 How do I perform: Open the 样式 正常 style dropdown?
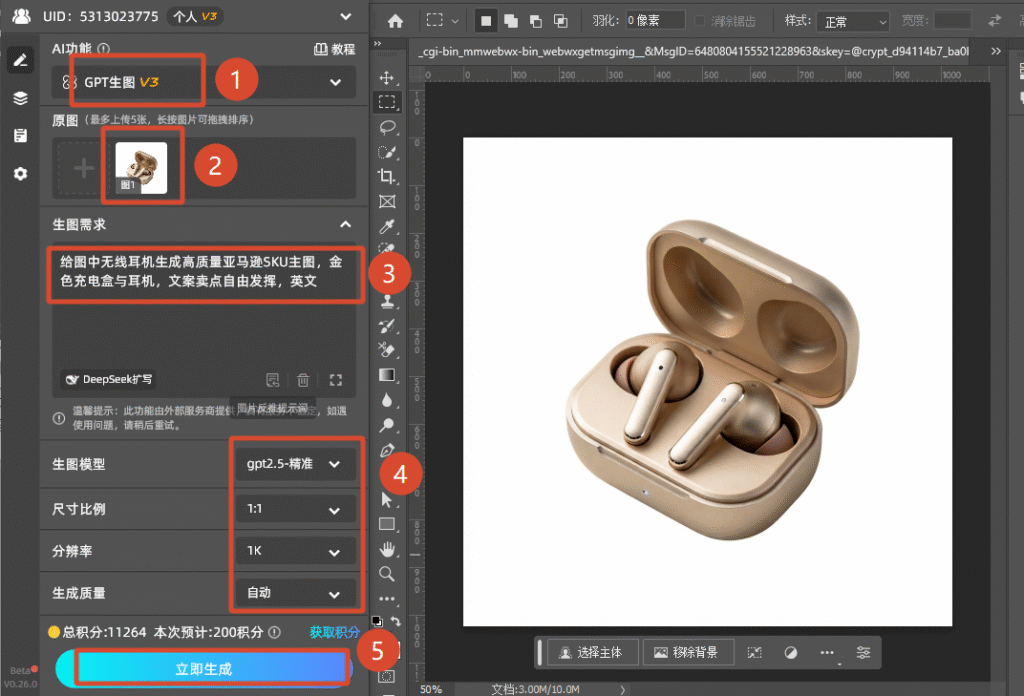pyautogui.click(x=853, y=22)
